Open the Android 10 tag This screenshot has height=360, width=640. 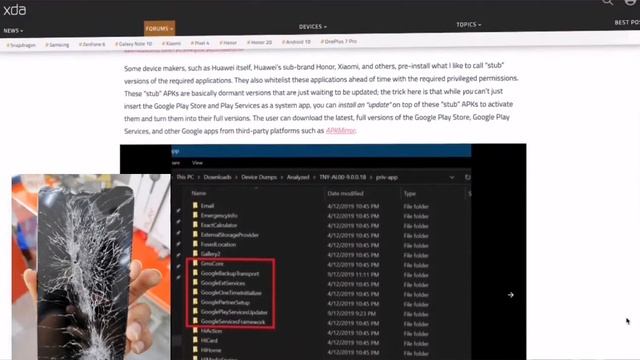click(x=296, y=42)
